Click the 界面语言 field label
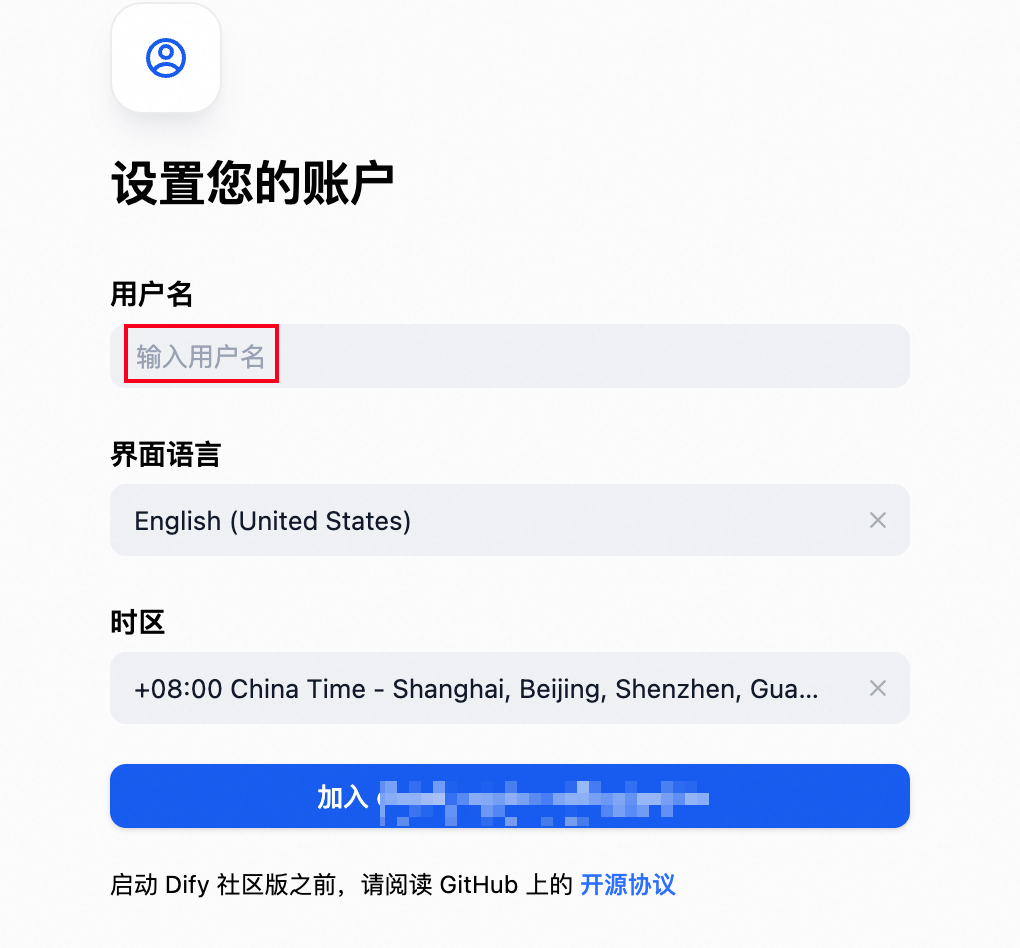 [x=166, y=454]
